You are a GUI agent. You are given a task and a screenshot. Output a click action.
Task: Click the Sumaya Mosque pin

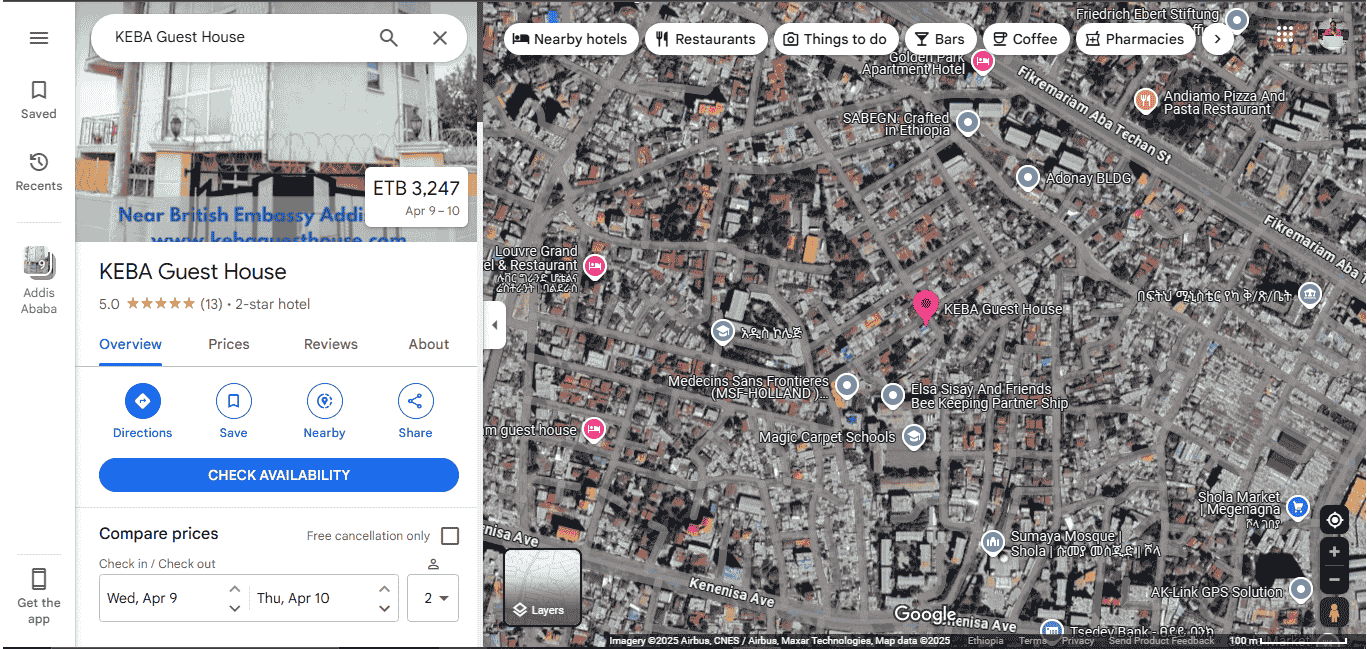pos(993,542)
